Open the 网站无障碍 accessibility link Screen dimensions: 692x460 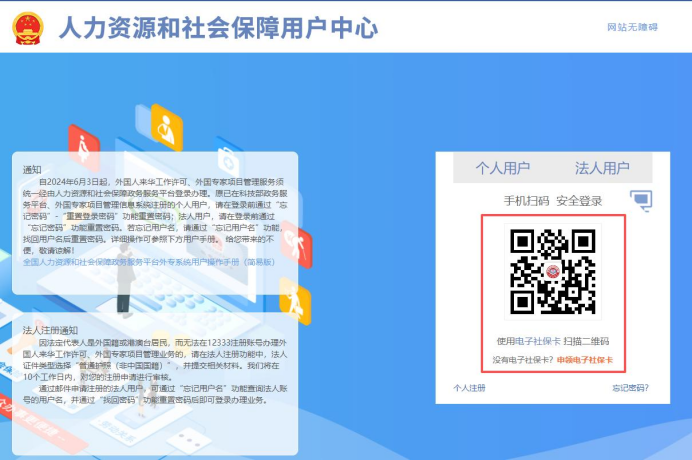point(632,27)
